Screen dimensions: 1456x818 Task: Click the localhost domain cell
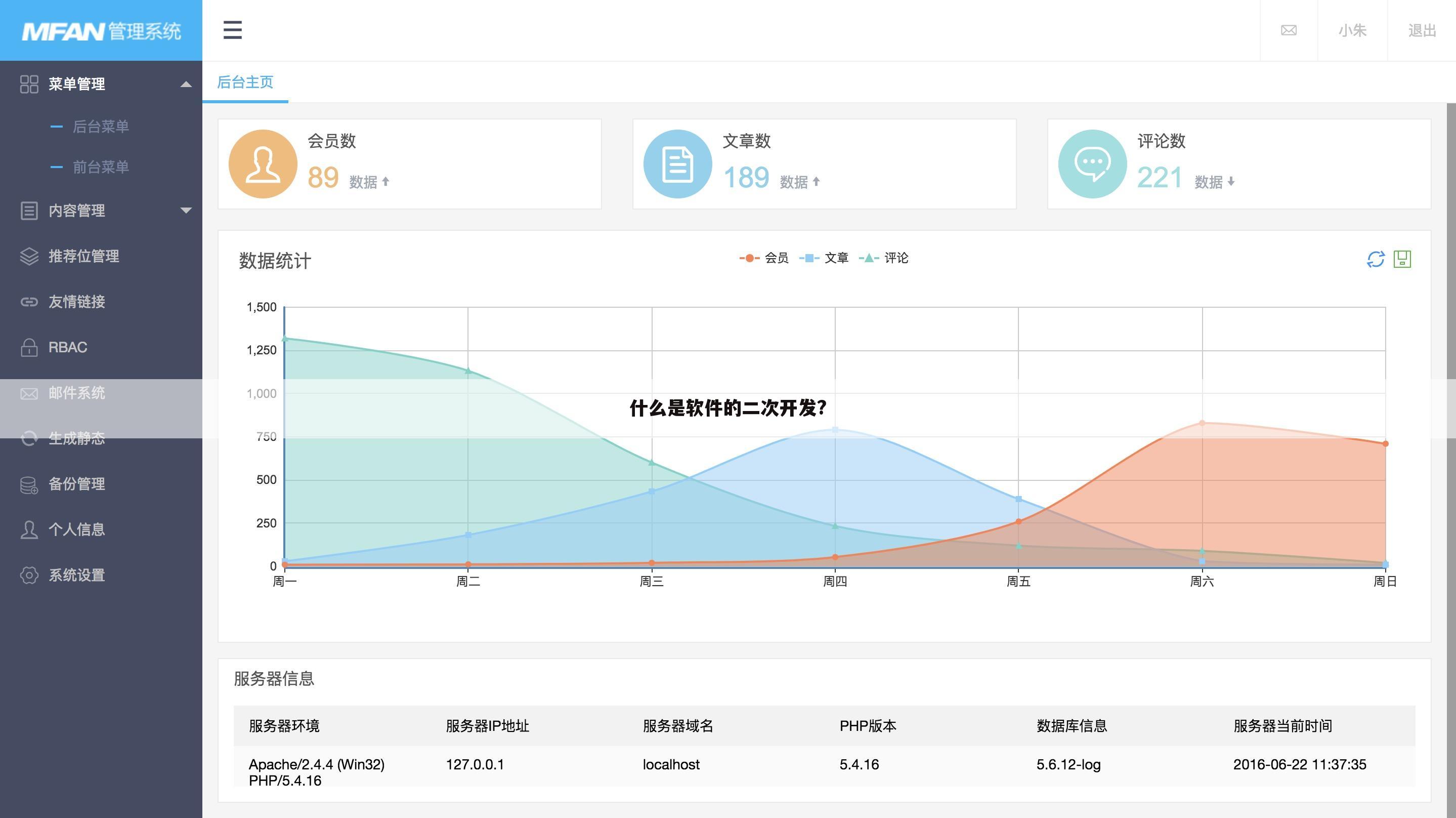tap(671, 765)
